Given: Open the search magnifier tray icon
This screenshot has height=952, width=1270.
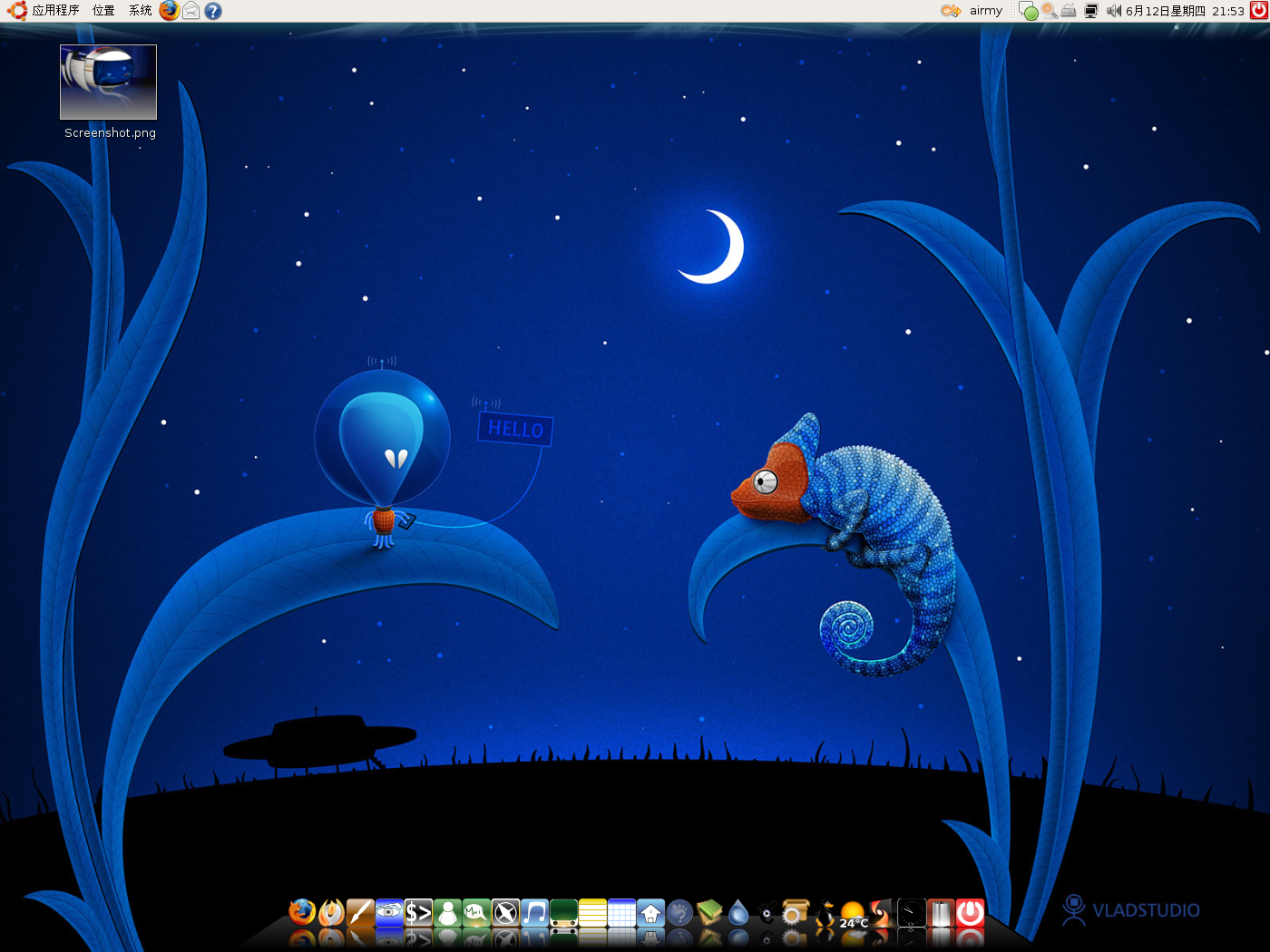Looking at the screenshot, I should tap(1050, 11).
